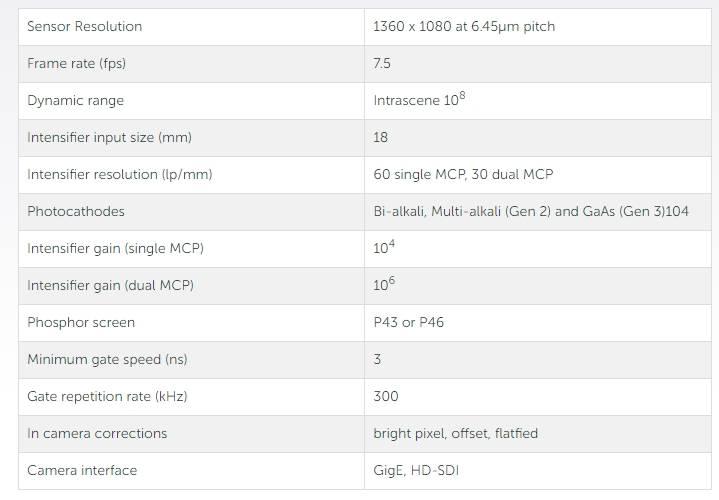Click the Minimum gate speed (ns) label
This screenshot has height=500, width=719.
click(107, 359)
